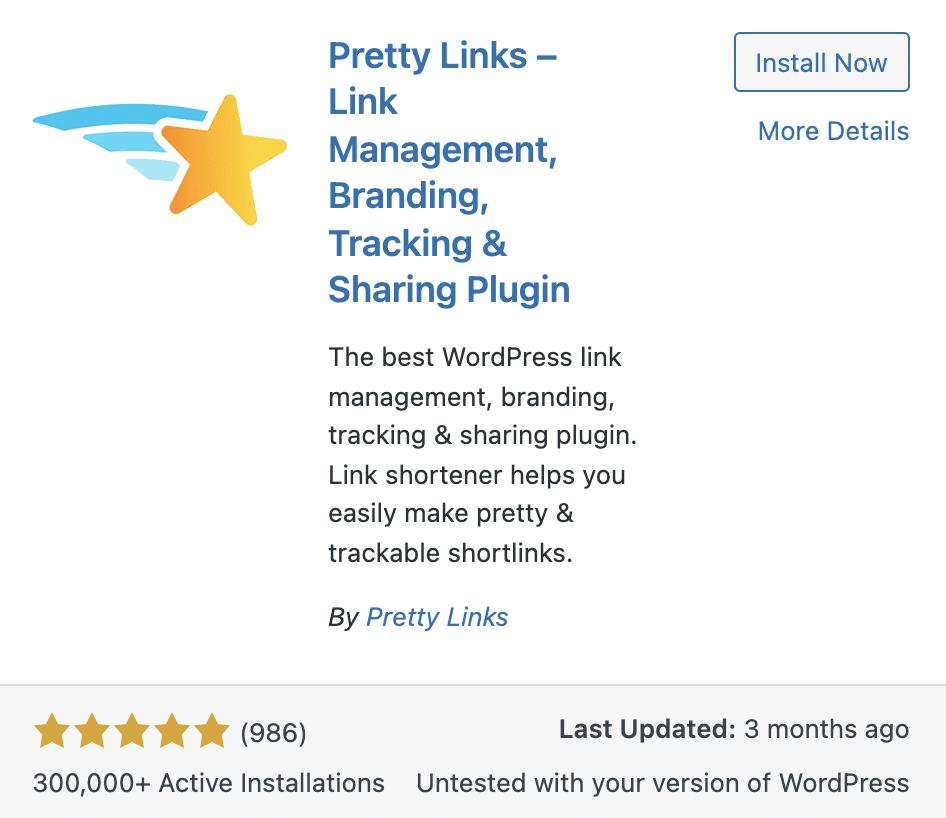Open the Pretty Links author profile
This screenshot has height=818, width=946.
[x=437, y=617]
